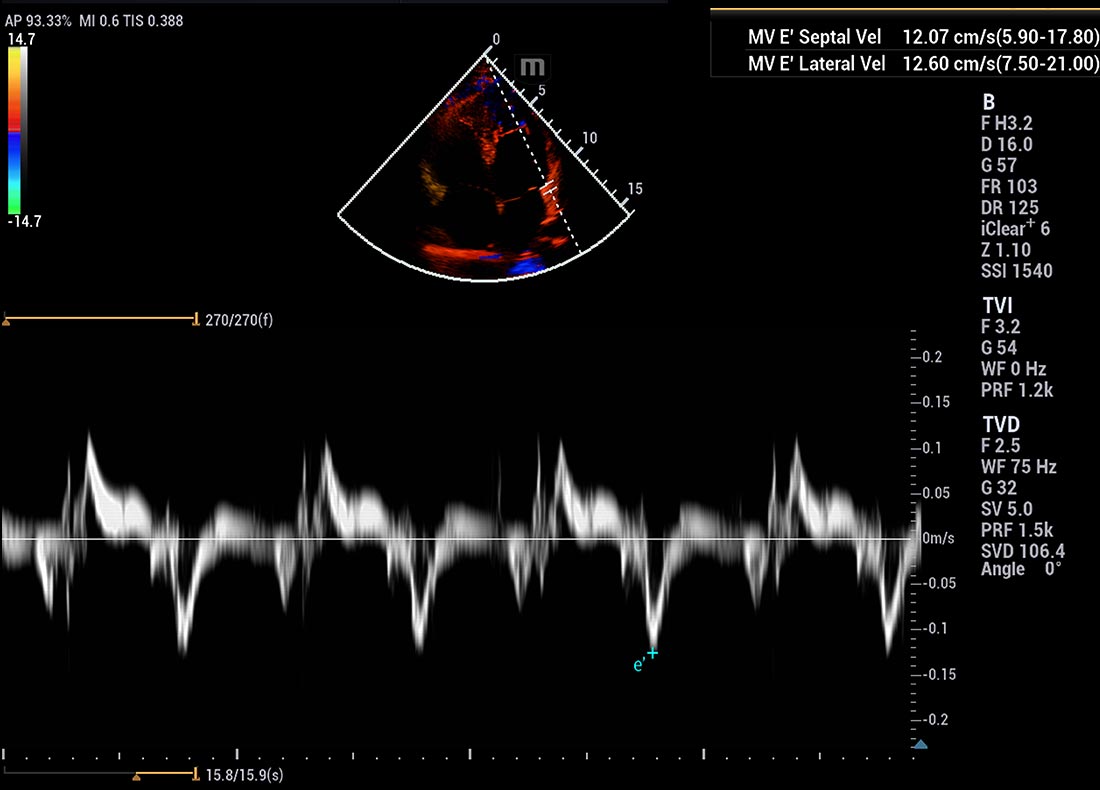The image size is (1100, 790).
Task: Click the SVD 106.4 parameter
Action: [1022, 551]
